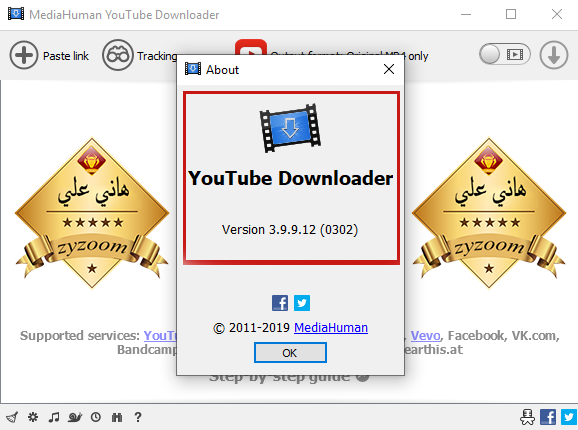Click the Facebook icon in the About dialog
578x430 pixels.
coord(280,303)
